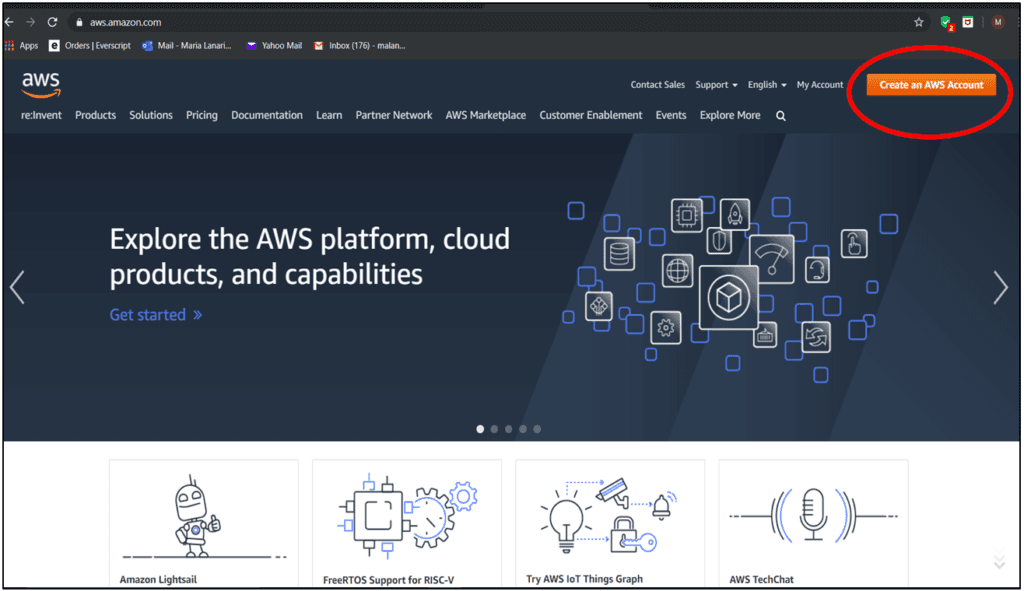Click Create an AWS Account button
1024x591 pixels.
click(x=931, y=85)
